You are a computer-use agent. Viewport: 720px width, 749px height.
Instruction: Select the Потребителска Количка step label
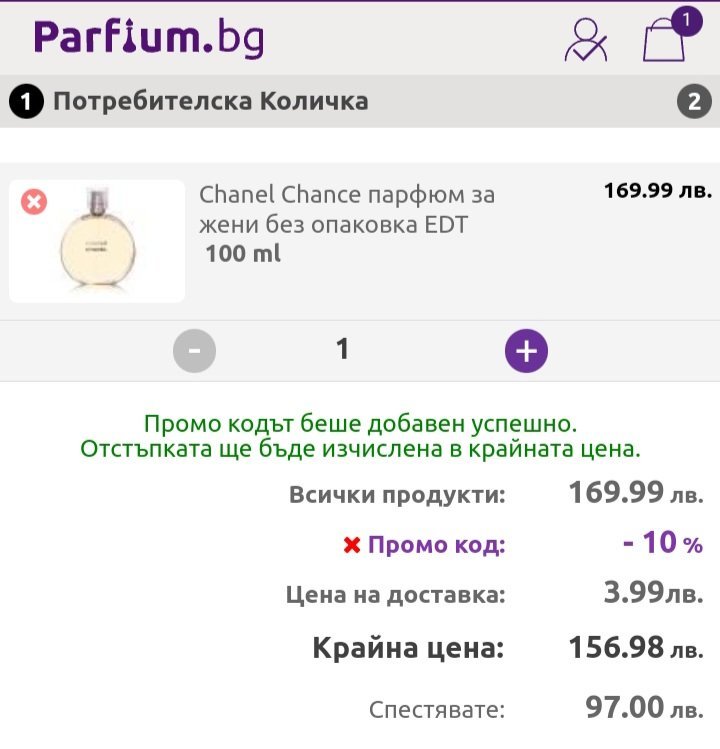pos(210,101)
